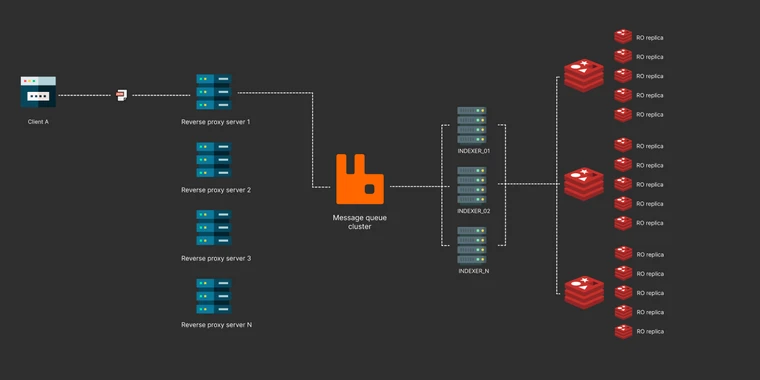Select the 'Reverse proxy server 1' label
Screen dimensions: 760x380
pyautogui.click(x=216, y=122)
